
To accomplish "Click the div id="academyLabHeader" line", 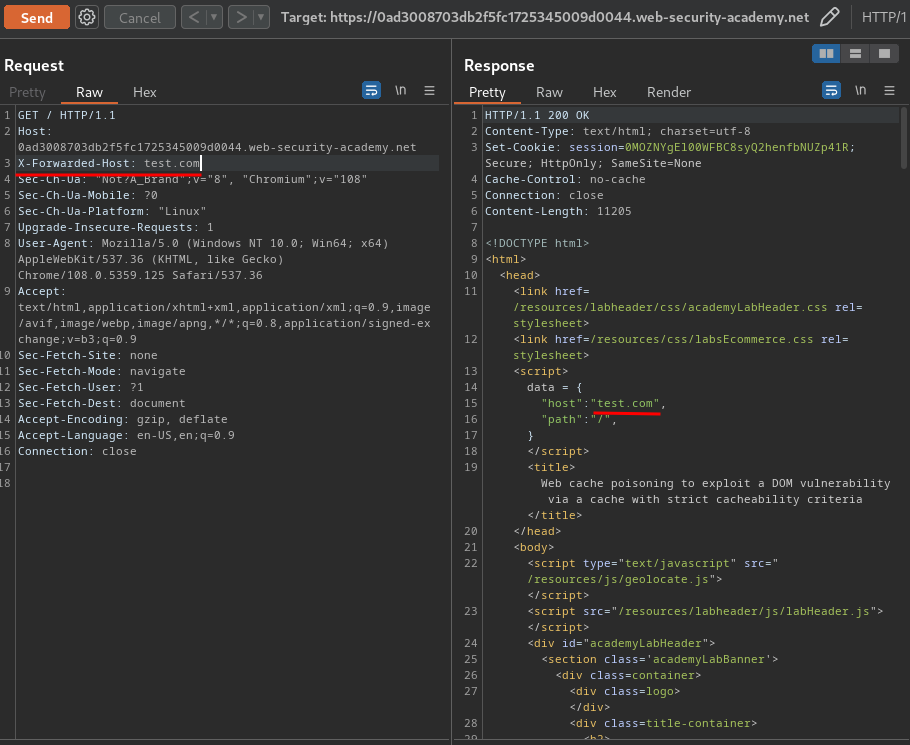I will point(621,643).
